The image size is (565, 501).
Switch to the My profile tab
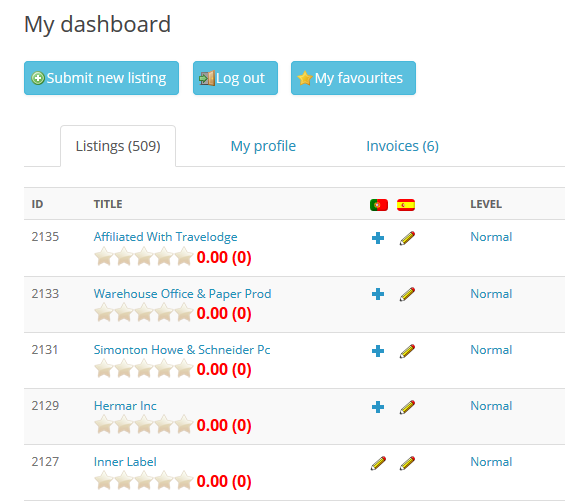[263, 146]
